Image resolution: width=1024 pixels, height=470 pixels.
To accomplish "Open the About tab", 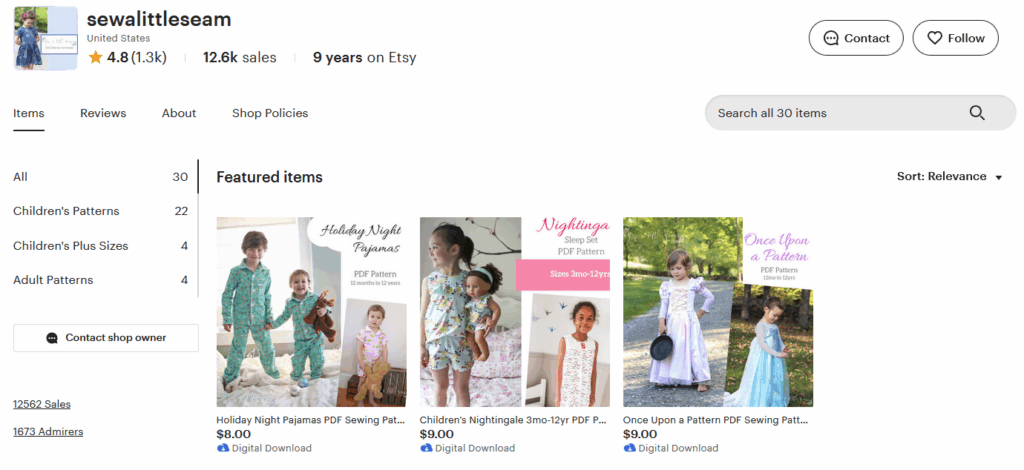I will click(179, 113).
